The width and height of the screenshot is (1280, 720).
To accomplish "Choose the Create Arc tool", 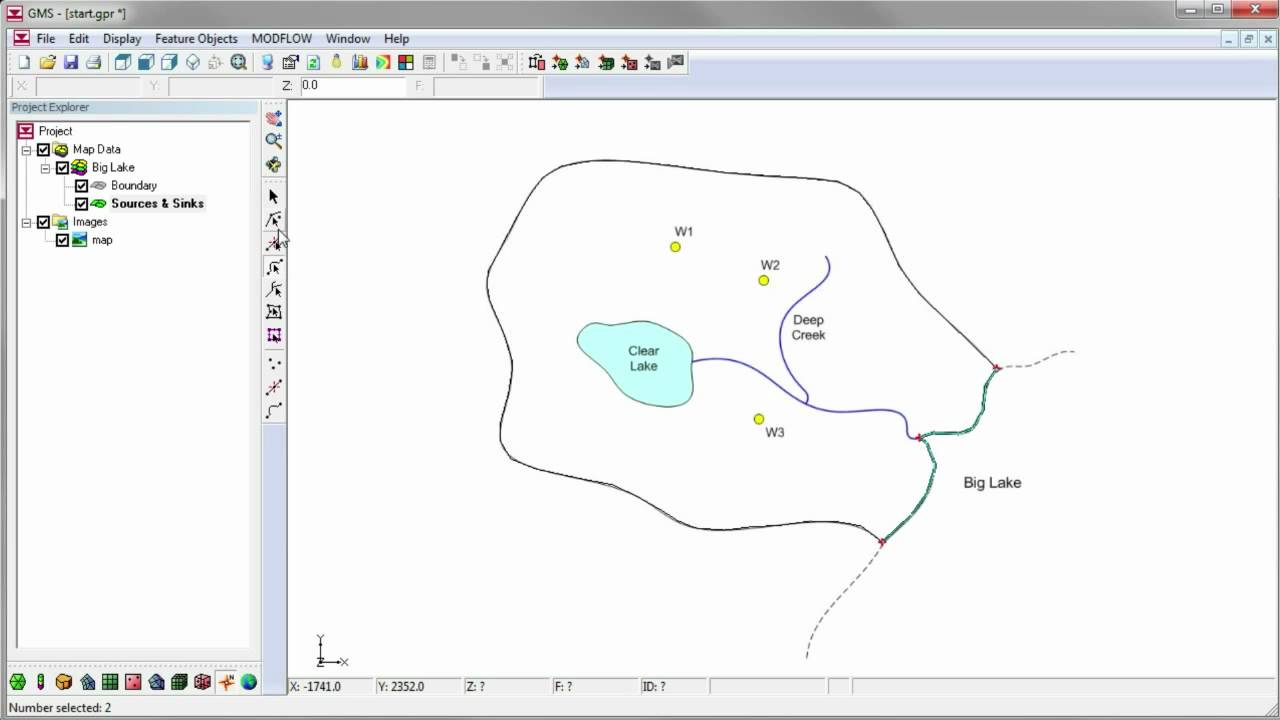I will pyautogui.click(x=274, y=410).
